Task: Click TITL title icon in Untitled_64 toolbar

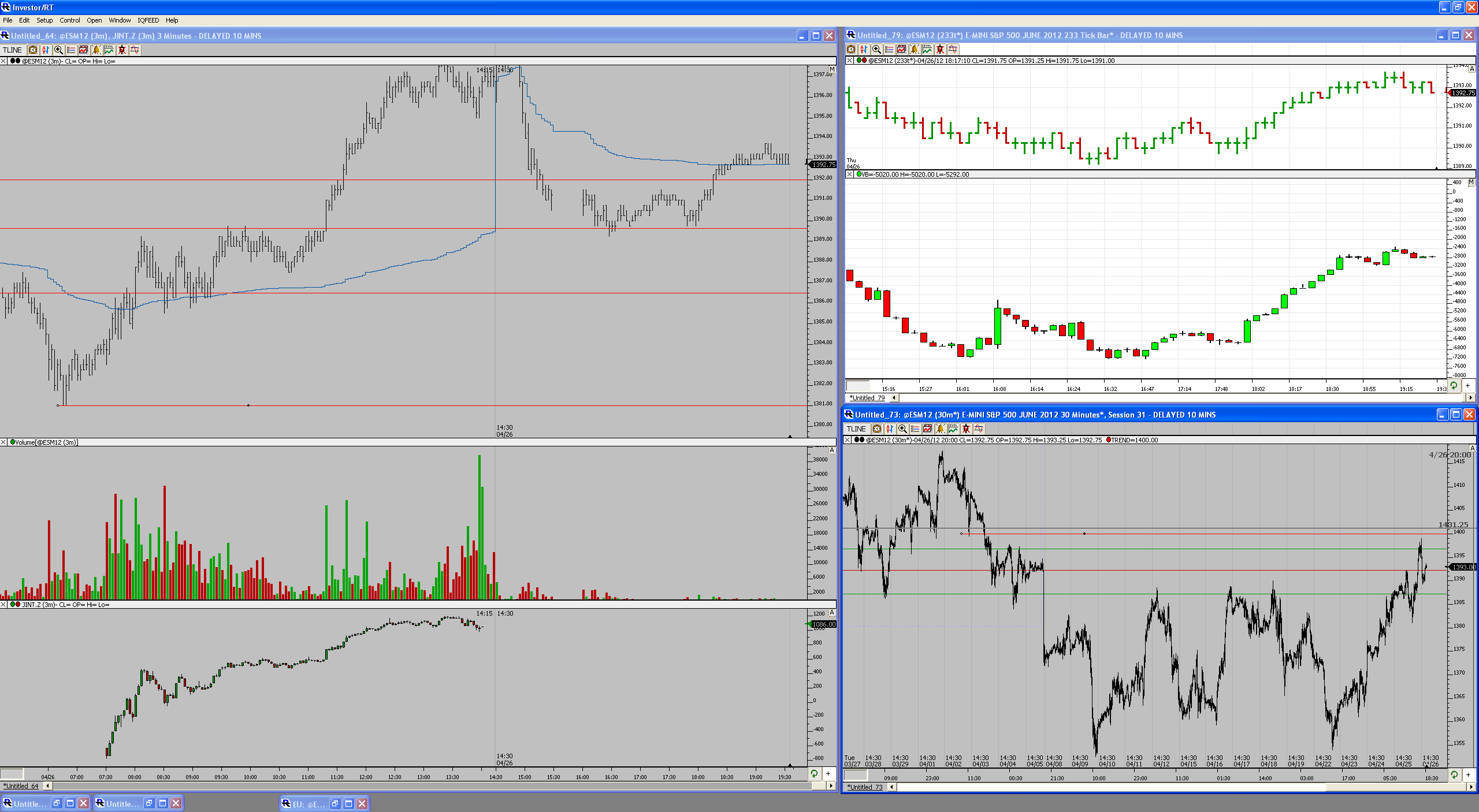Action: pos(109,50)
